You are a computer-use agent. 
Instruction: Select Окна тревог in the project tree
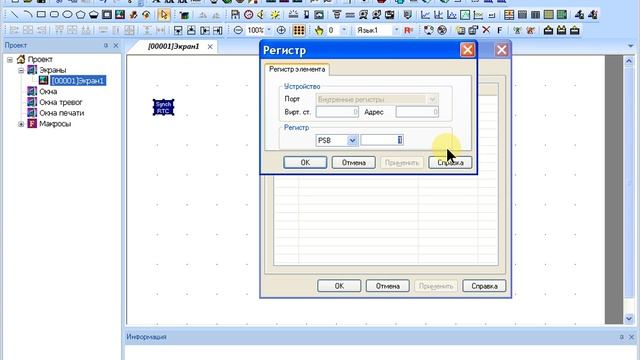coord(60,102)
